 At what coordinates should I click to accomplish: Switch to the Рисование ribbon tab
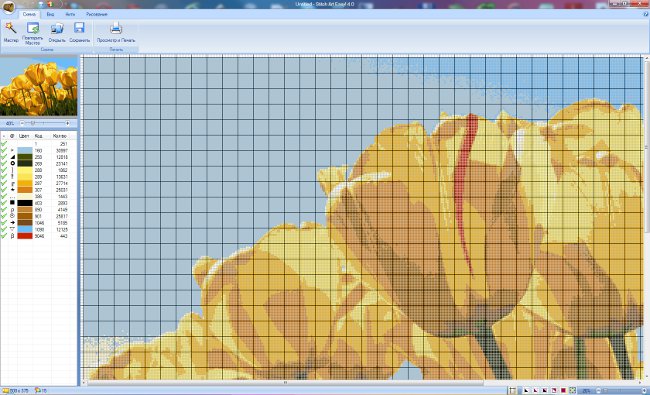(x=97, y=14)
